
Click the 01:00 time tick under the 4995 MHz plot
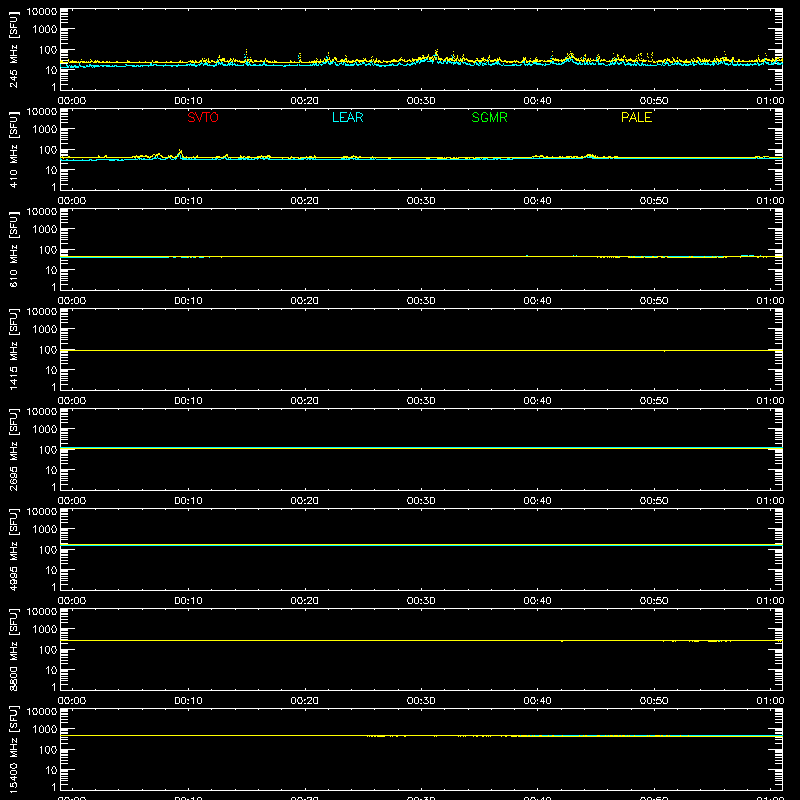coord(770,601)
